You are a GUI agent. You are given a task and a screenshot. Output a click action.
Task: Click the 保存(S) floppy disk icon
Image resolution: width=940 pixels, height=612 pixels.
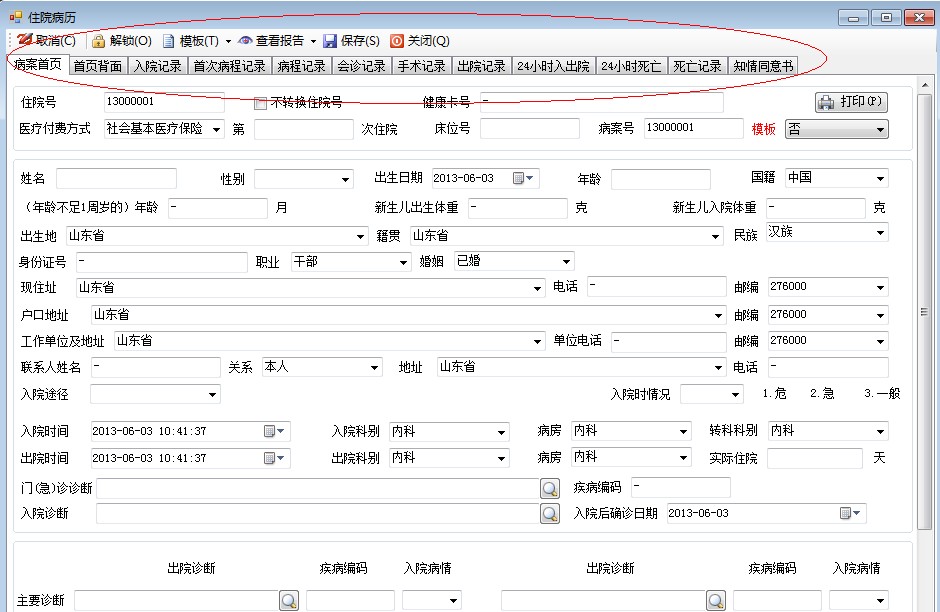coord(330,41)
